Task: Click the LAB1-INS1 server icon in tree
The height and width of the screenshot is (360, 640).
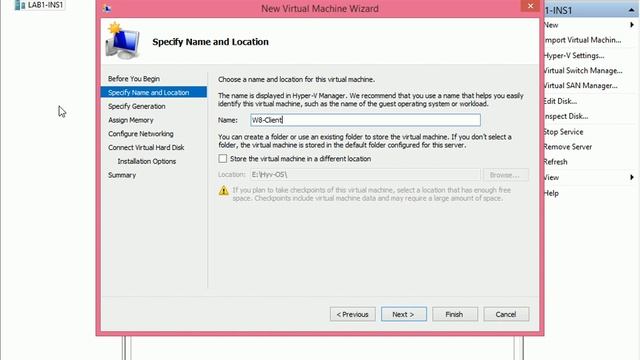Action: (20, 5)
